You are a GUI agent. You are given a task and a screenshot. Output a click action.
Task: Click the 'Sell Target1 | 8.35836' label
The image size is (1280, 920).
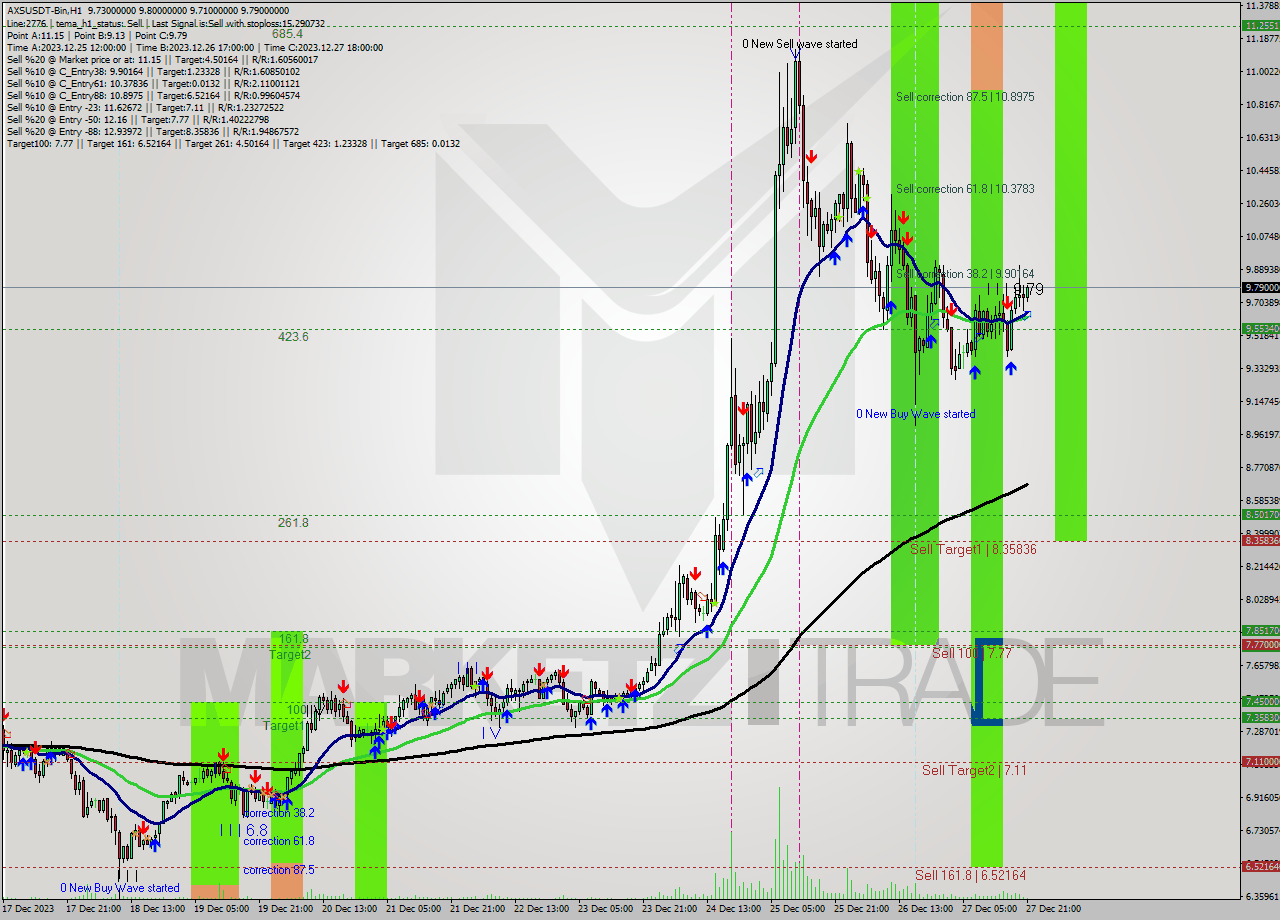point(973,549)
